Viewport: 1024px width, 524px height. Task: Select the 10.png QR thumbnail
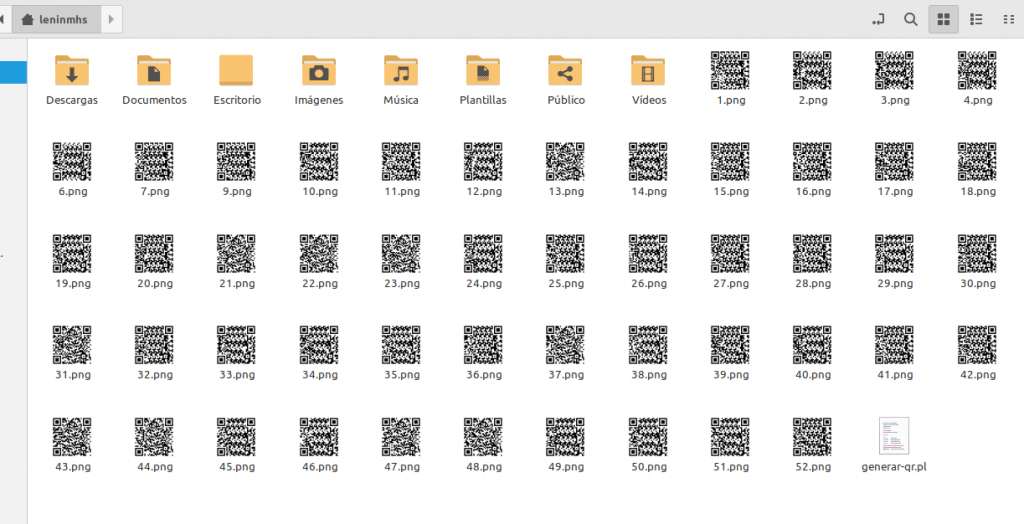(x=319, y=162)
